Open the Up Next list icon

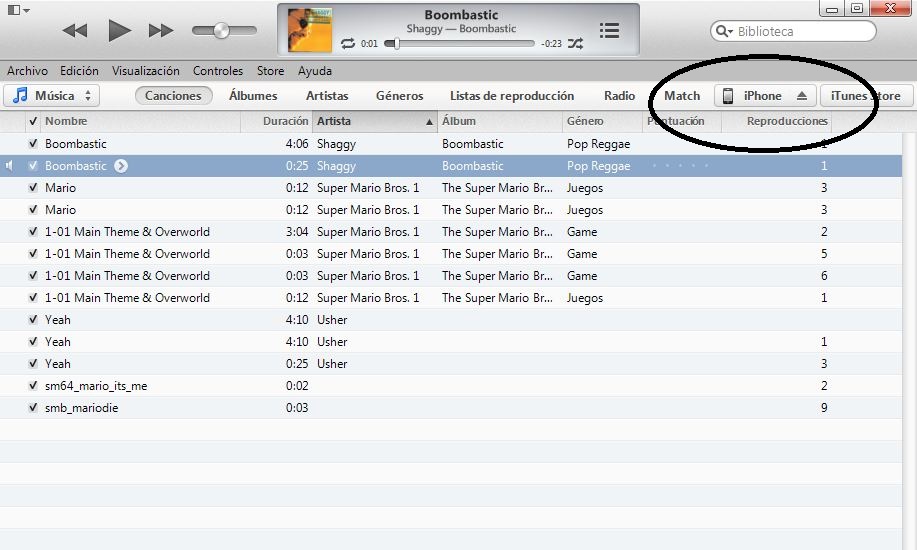click(609, 30)
